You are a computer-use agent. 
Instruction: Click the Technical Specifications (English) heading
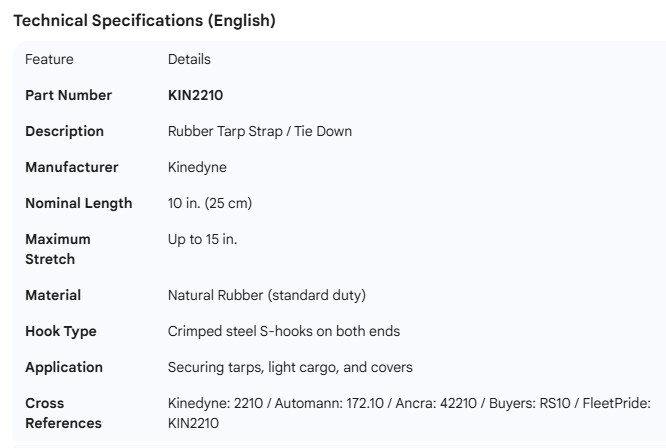pyautogui.click(x=144, y=20)
